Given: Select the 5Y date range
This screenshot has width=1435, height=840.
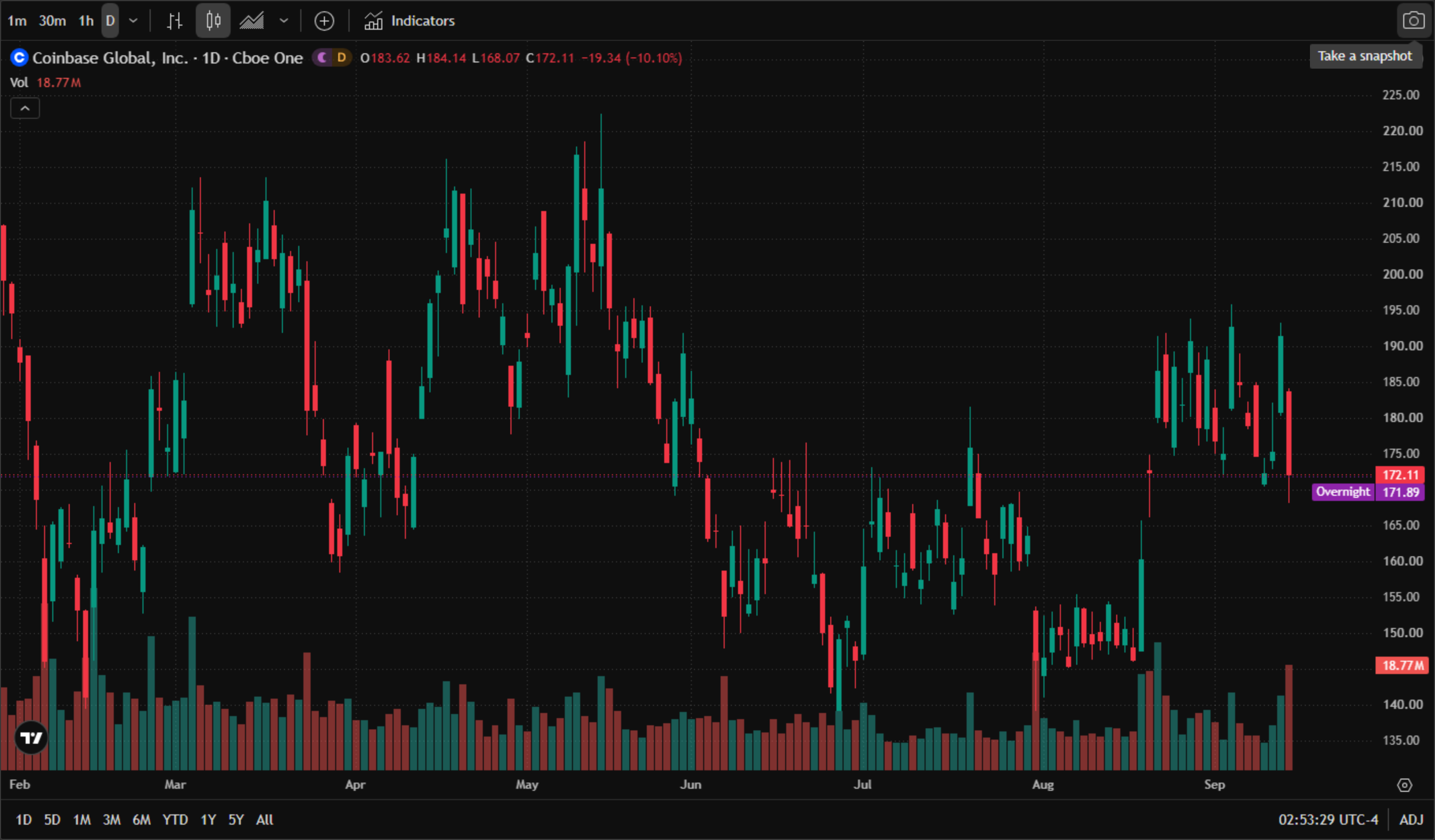Looking at the screenshot, I should [x=236, y=820].
